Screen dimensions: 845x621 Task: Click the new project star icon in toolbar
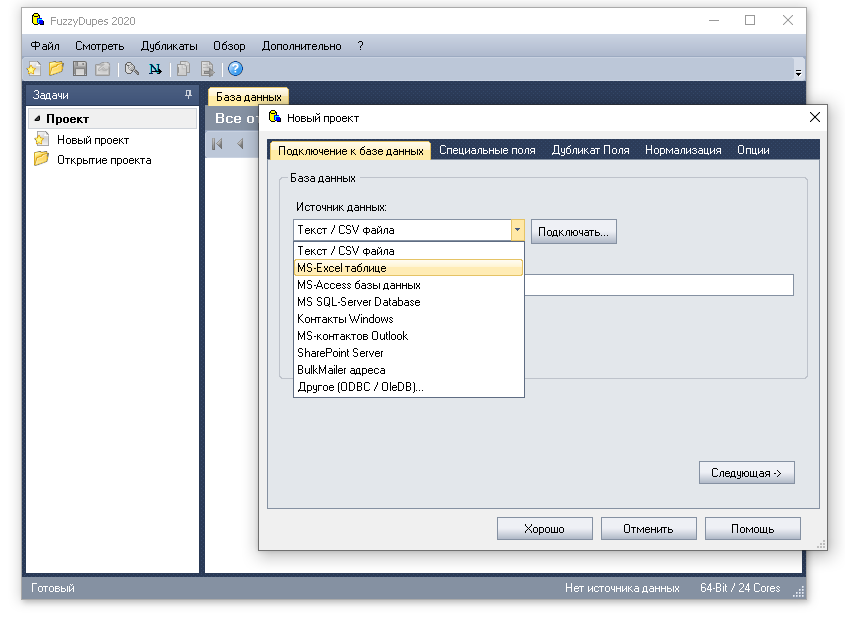(x=34, y=69)
